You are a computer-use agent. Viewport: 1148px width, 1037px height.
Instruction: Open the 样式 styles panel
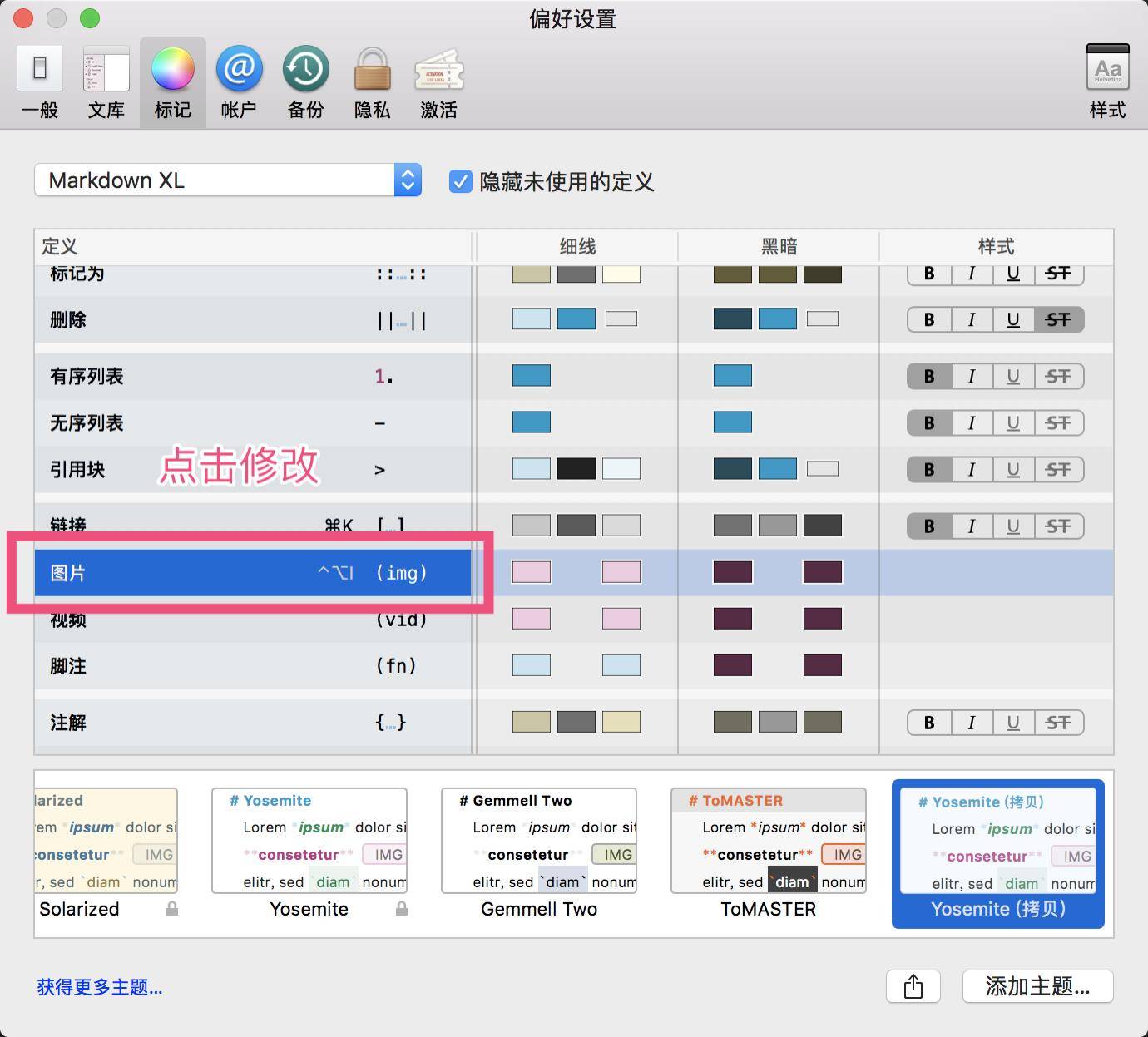[1107, 82]
